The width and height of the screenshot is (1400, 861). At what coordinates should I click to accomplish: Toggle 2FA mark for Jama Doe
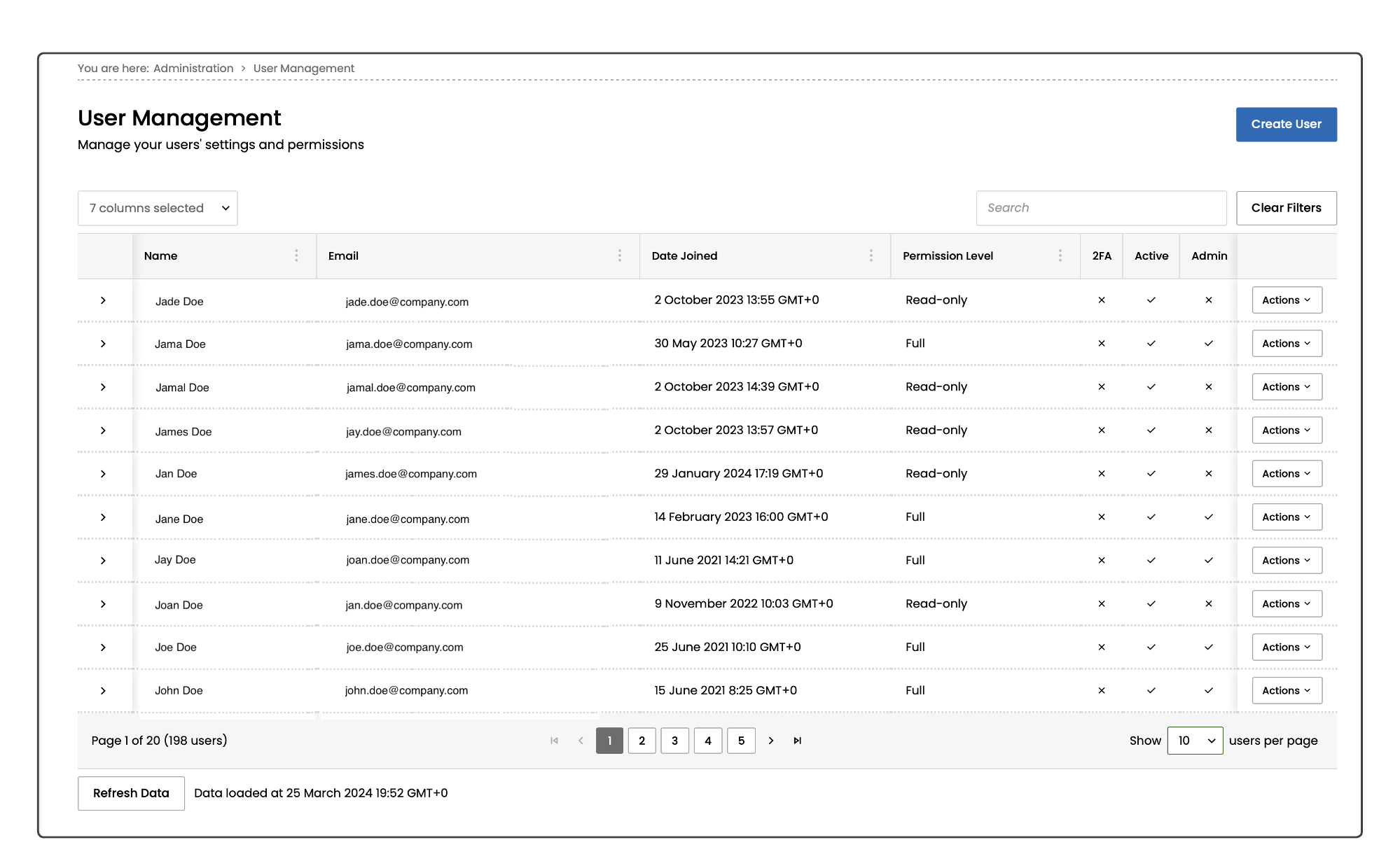tap(1102, 344)
